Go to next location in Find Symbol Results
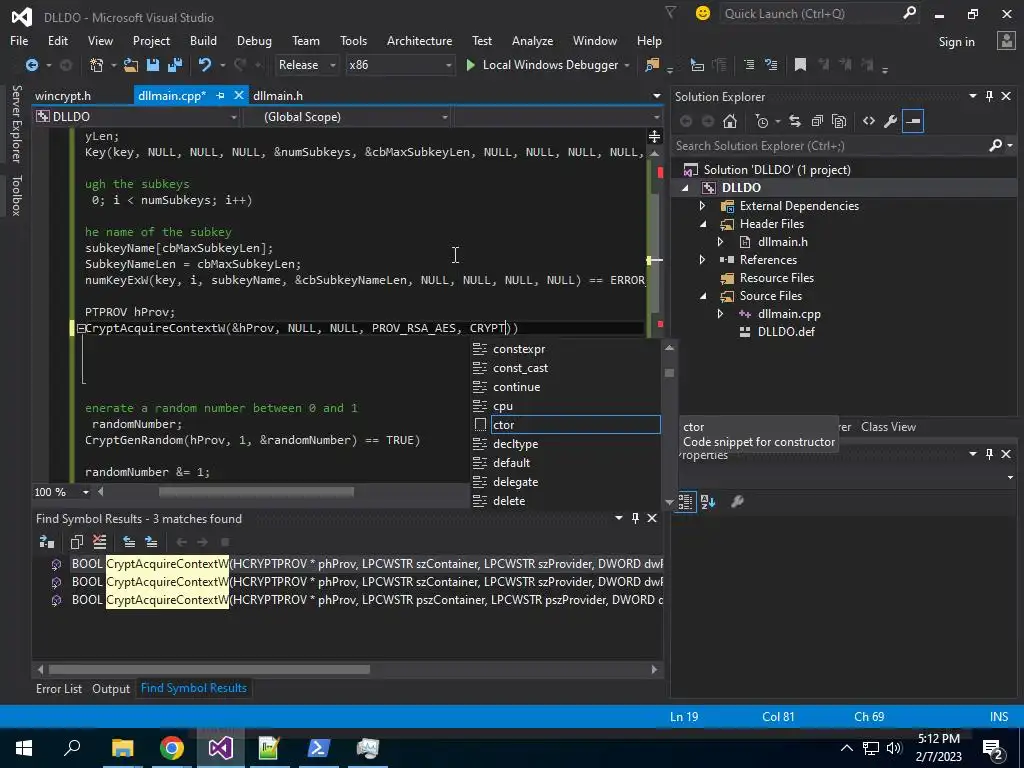The height and width of the screenshot is (768, 1024). [x=151, y=542]
